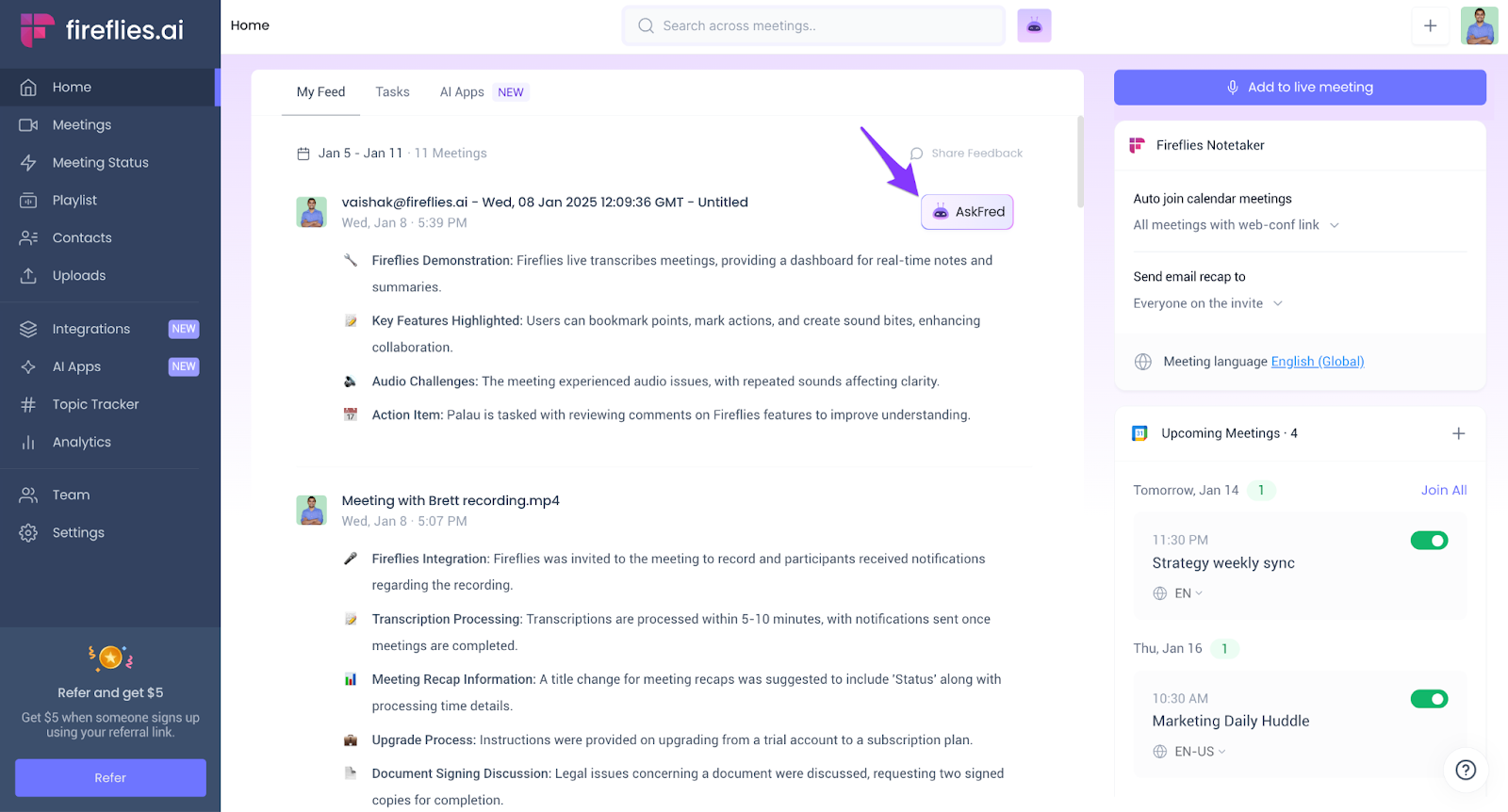Click the Topic Tracker hash icon
1508x812 pixels.
(28, 404)
